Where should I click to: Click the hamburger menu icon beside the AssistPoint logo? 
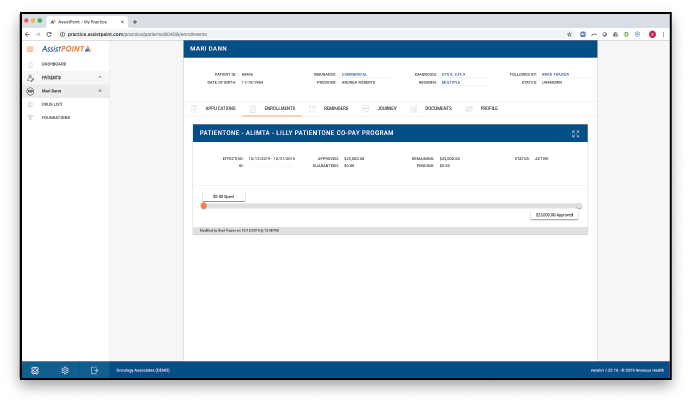click(x=30, y=49)
